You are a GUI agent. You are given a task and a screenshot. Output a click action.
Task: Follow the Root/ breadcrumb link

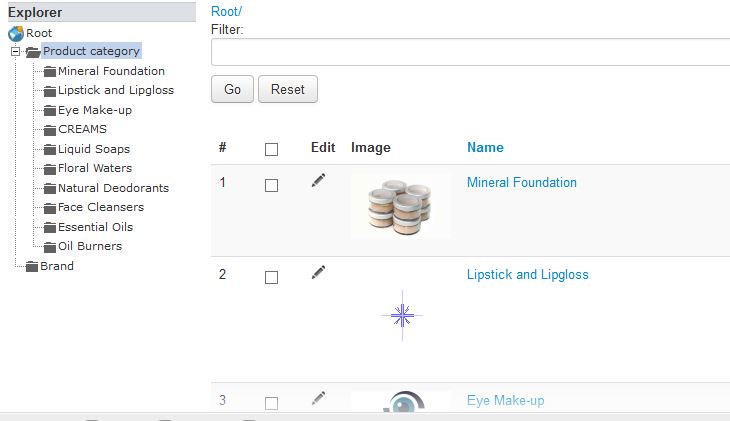coord(226,11)
